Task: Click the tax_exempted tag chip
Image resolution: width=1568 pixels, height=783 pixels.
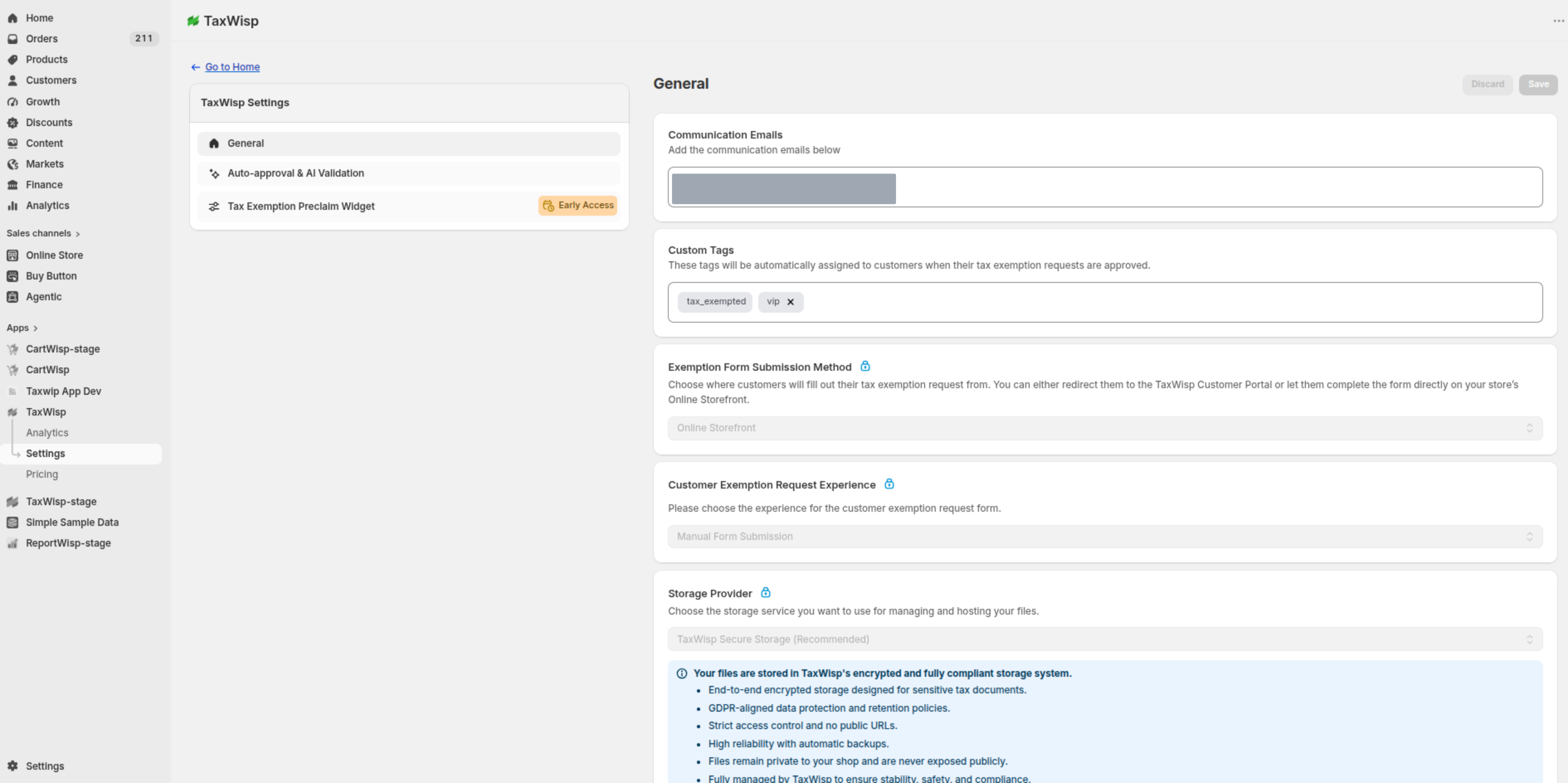Action: coord(715,302)
